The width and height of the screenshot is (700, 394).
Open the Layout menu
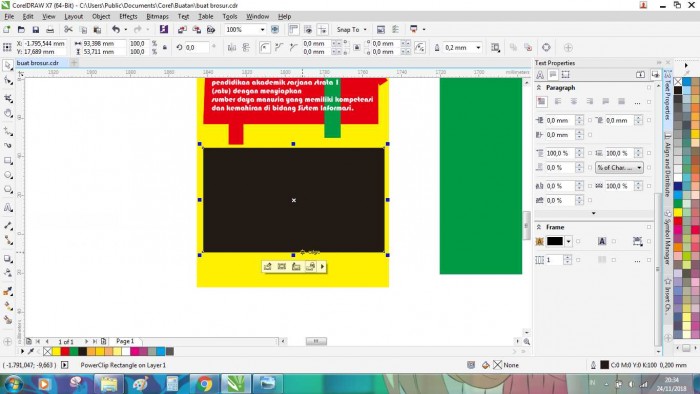point(73,17)
